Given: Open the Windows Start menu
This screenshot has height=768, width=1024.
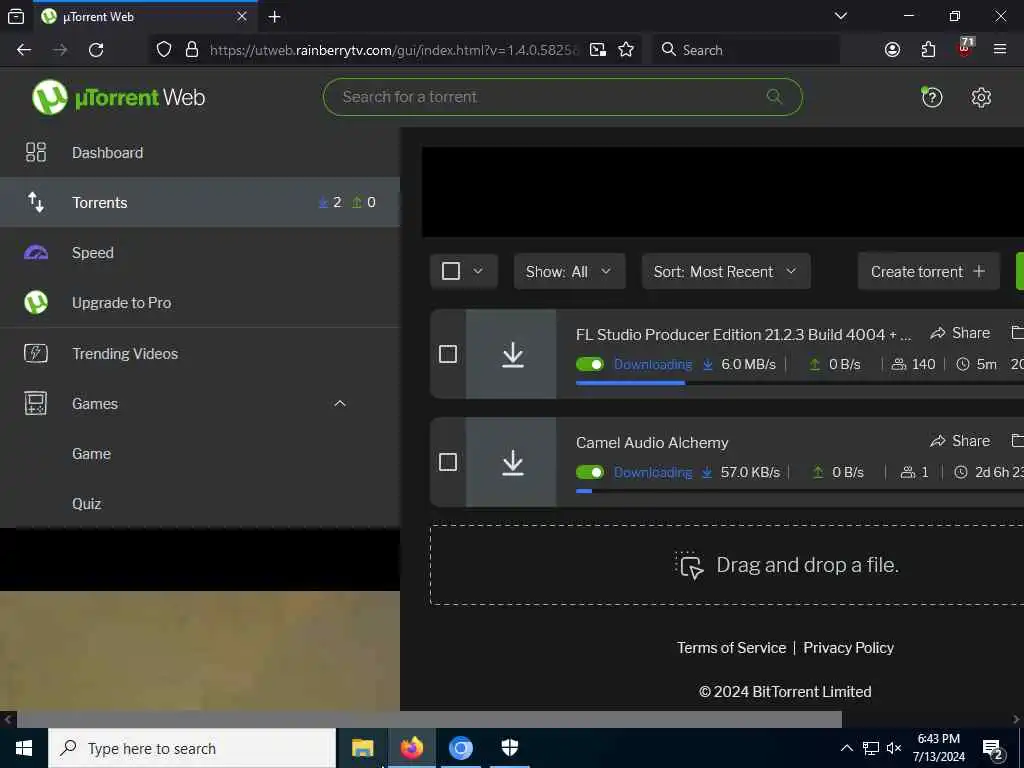Looking at the screenshot, I should [x=24, y=748].
